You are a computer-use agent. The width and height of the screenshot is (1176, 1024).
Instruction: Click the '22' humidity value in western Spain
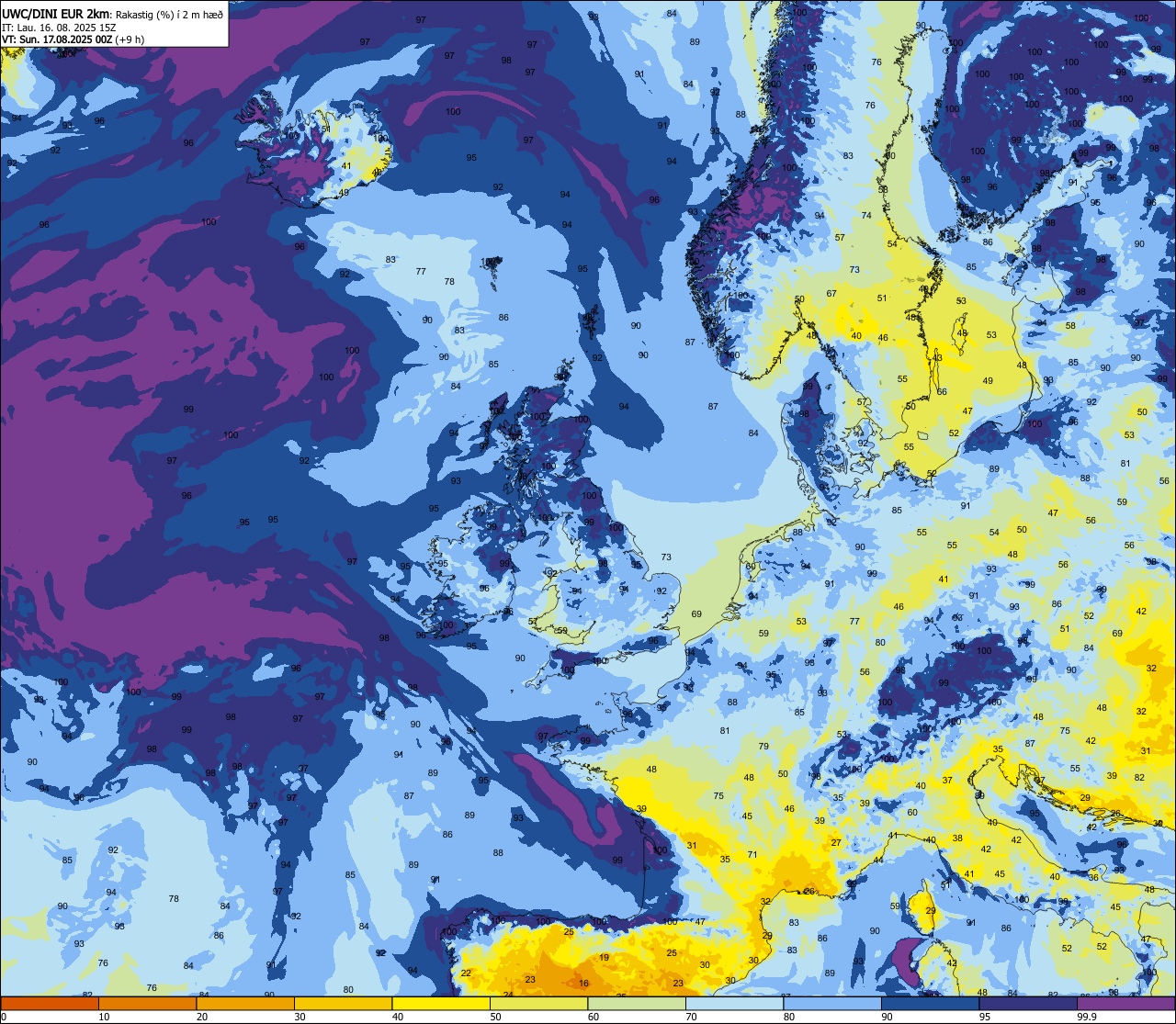point(466,973)
